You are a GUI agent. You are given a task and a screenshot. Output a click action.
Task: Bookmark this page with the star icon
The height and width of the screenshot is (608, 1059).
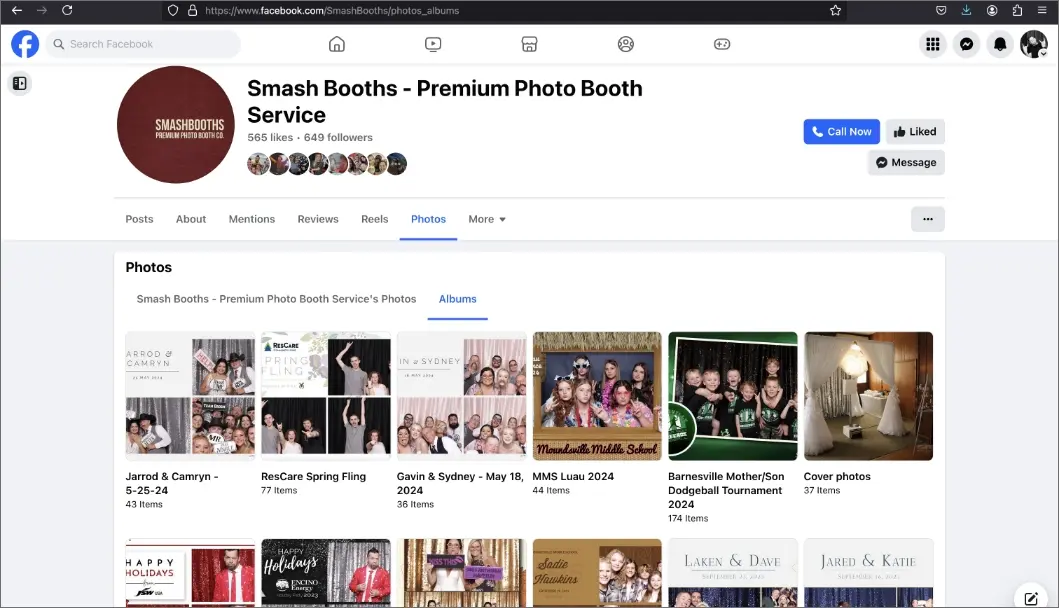835,10
